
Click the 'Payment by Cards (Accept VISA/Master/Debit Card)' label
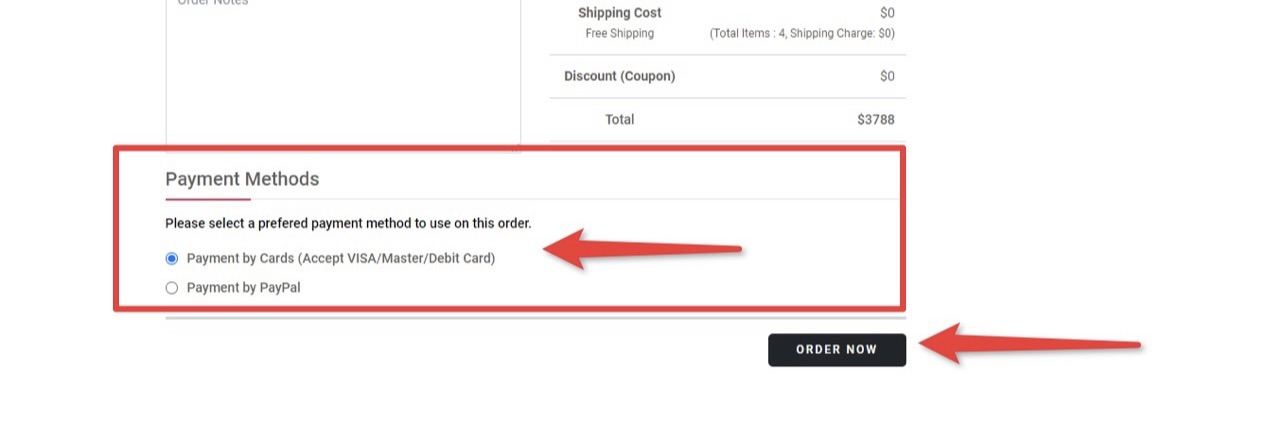click(341, 258)
